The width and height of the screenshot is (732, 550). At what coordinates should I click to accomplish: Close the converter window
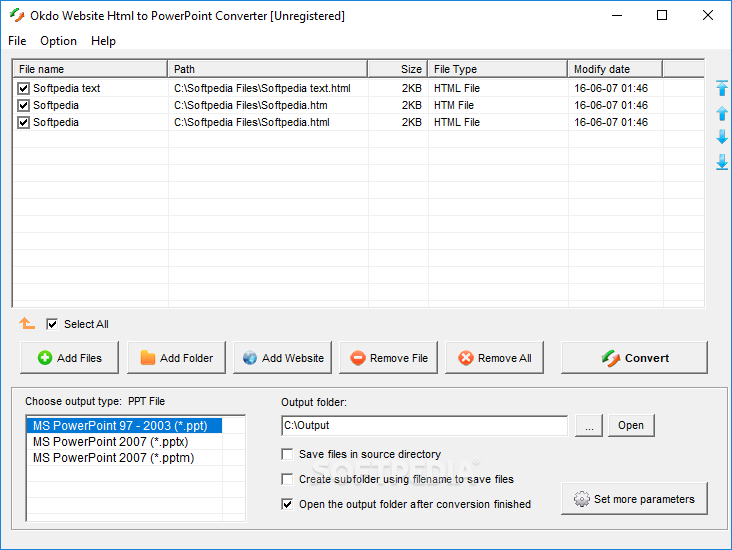coord(708,15)
